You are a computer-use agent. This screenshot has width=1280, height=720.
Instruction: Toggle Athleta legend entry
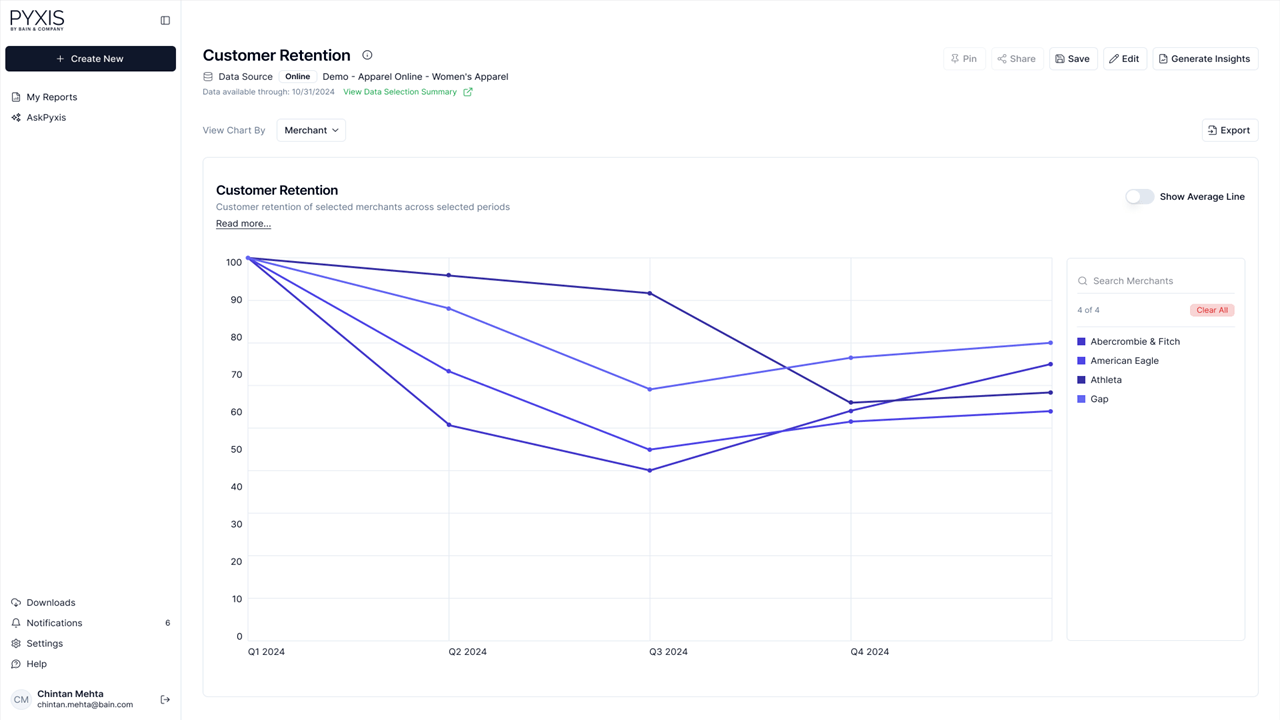click(x=1099, y=380)
